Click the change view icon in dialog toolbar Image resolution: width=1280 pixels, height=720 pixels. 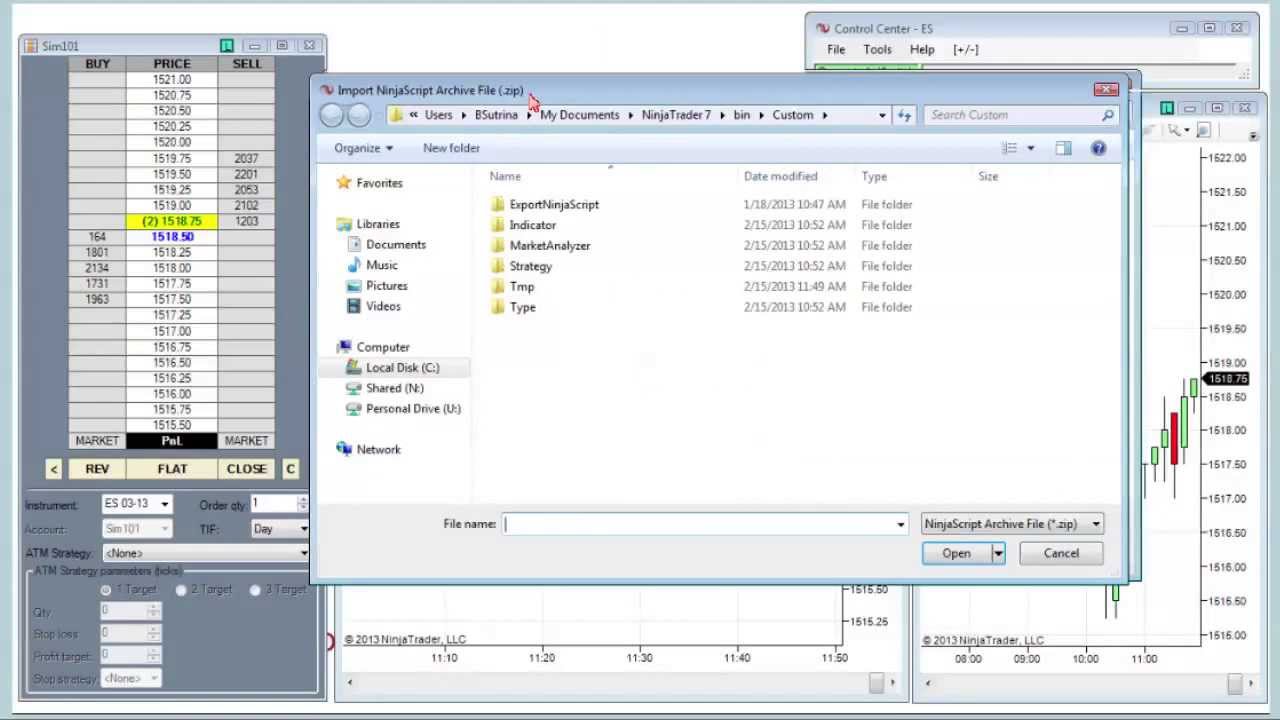[1010, 148]
